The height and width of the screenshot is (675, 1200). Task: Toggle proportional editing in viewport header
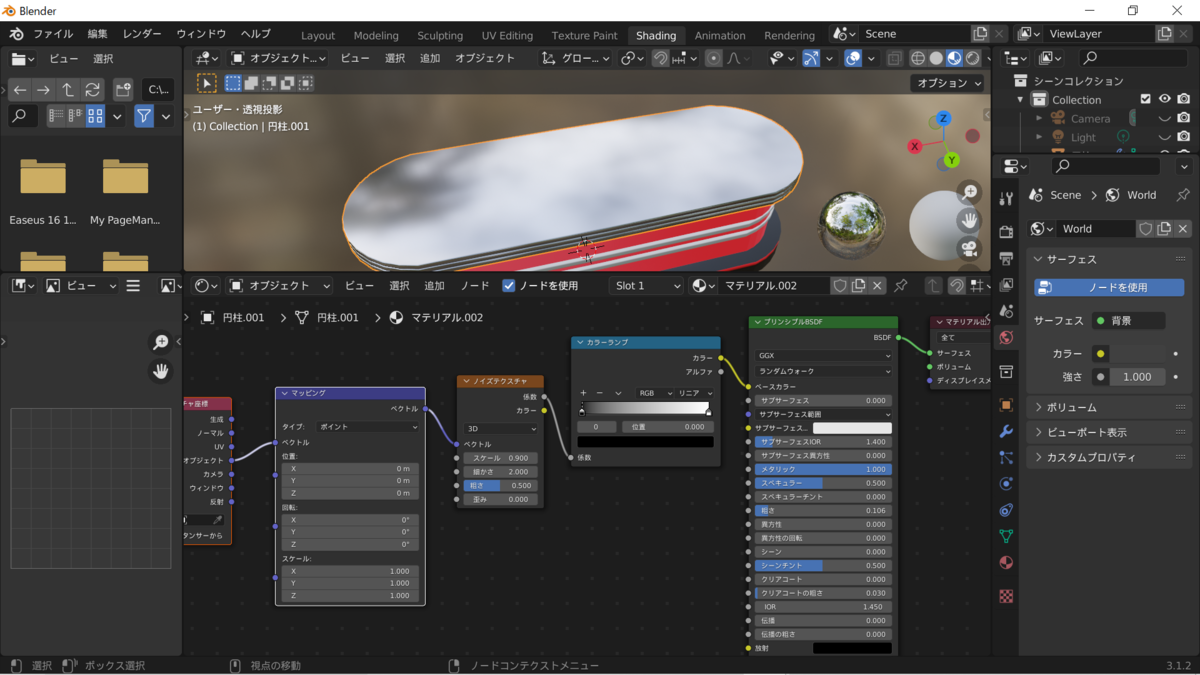coord(713,58)
